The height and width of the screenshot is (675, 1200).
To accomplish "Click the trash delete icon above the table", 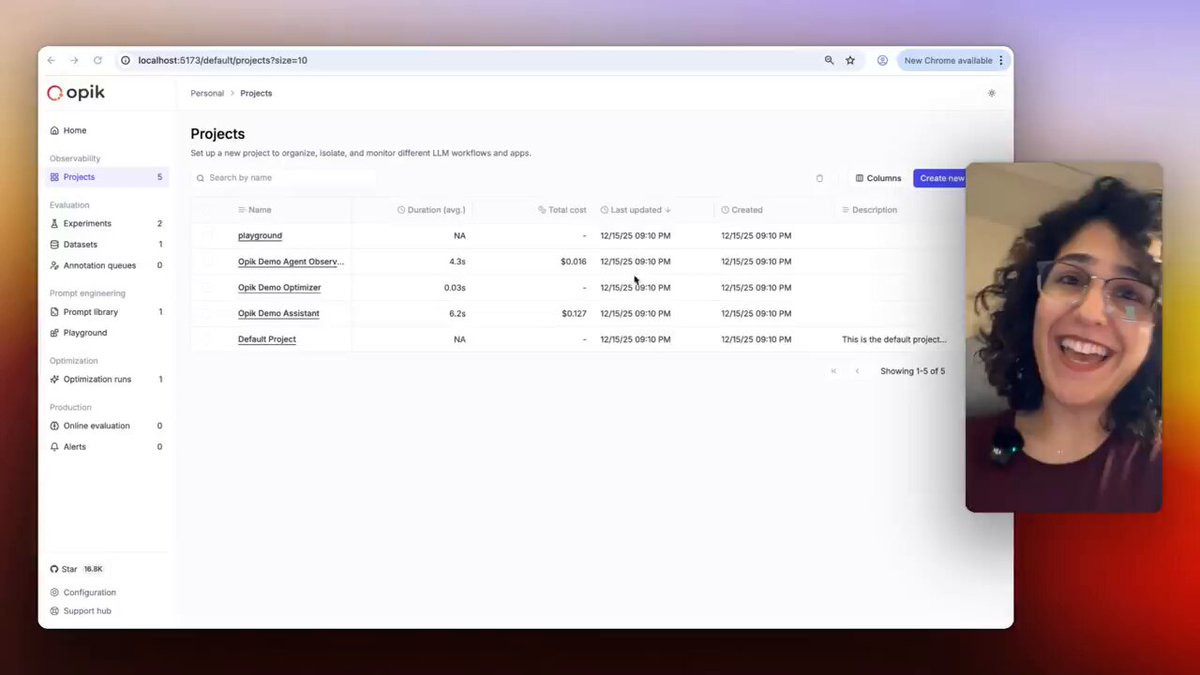I will 819,178.
